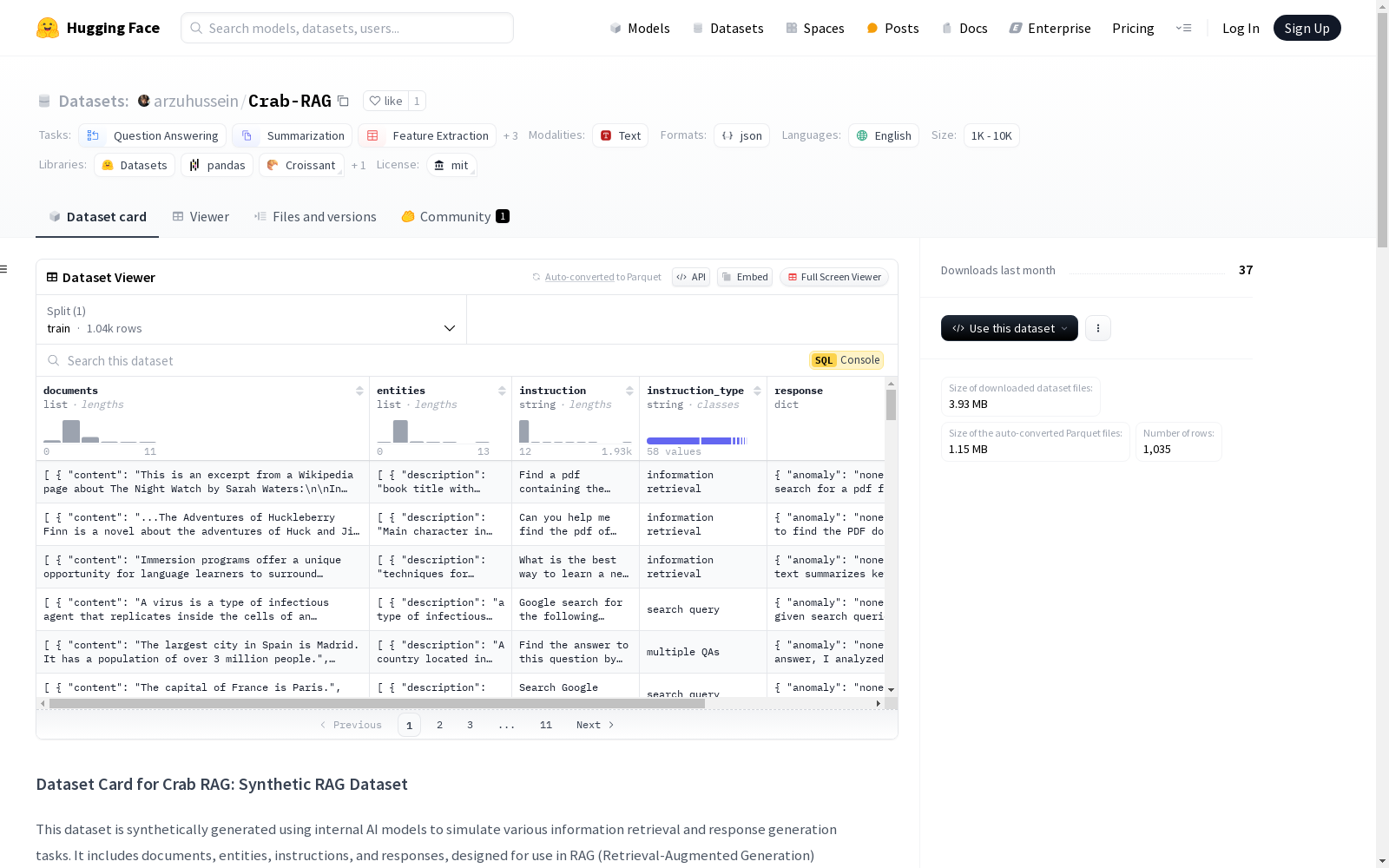Select the json format tag
1389x868 pixels.
pyautogui.click(x=741, y=135)
